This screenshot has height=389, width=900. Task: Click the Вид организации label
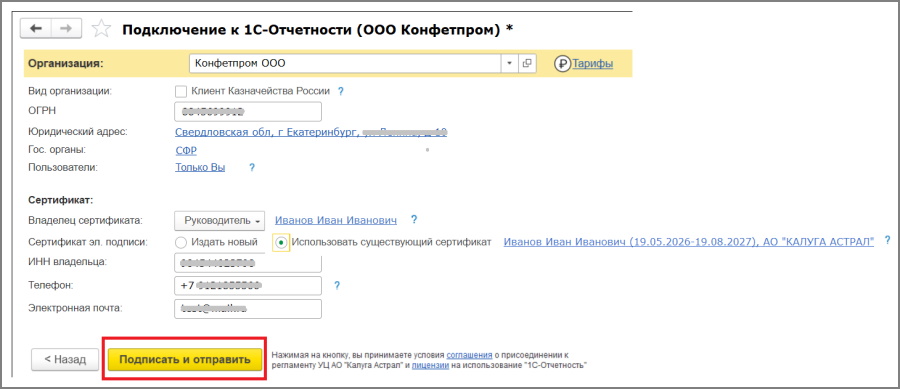coord(69,91)
